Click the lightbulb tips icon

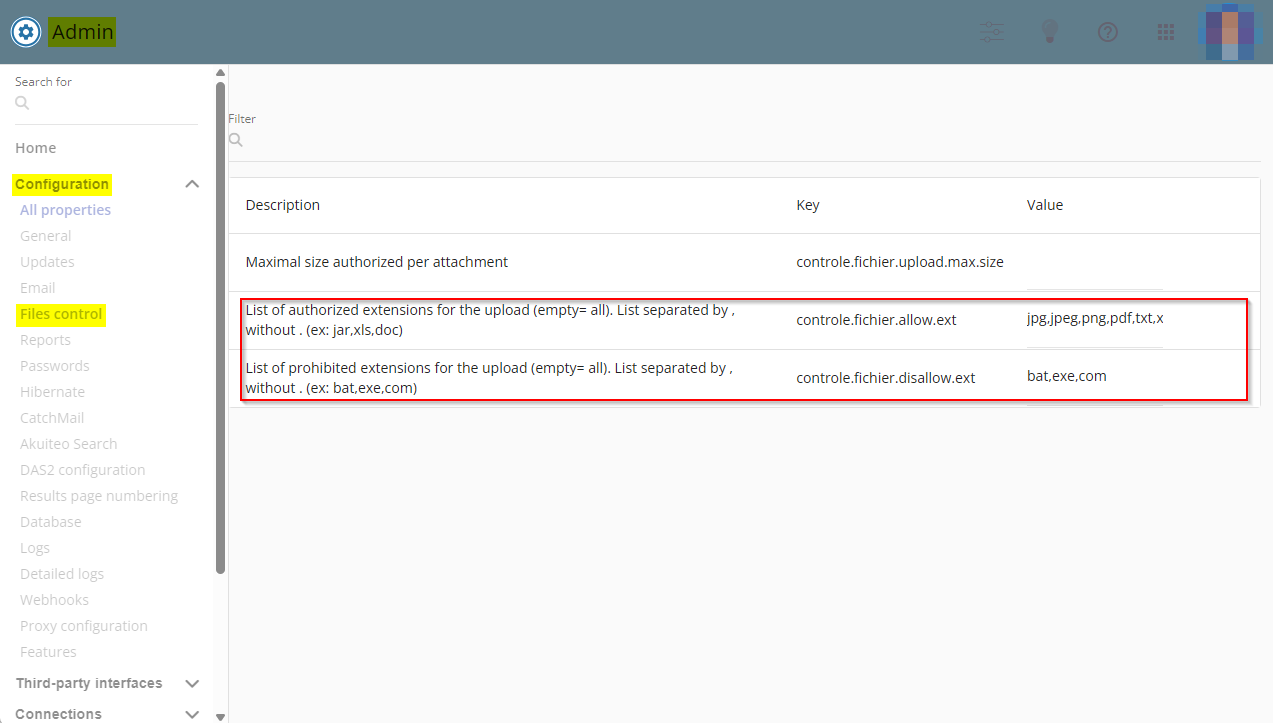(1049, 32)
